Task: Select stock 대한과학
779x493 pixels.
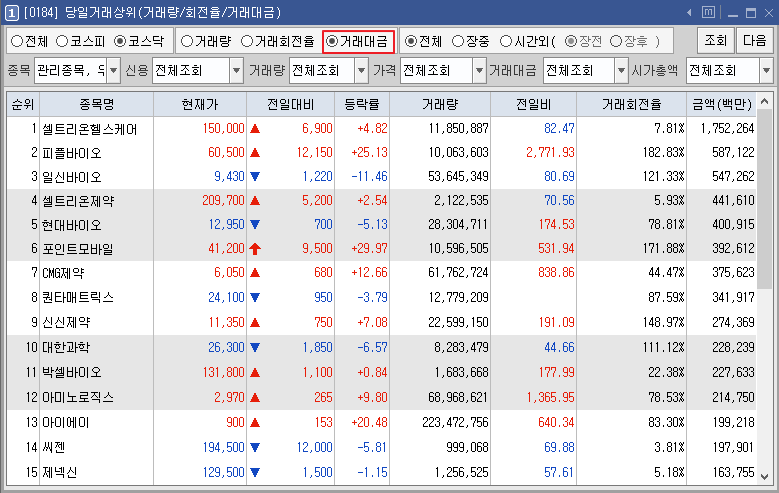Action: click(66, 347)
